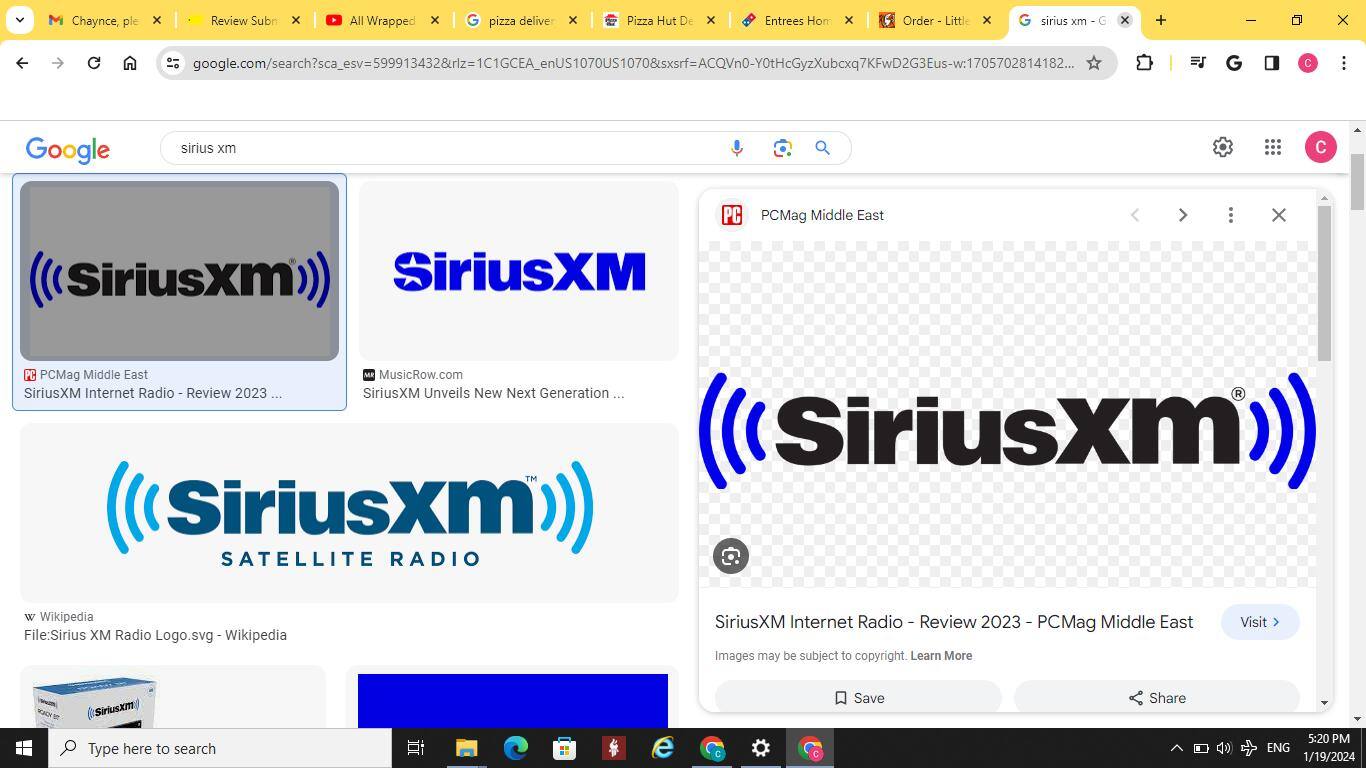Viewport: 1366px width, 768px height.
Task: Search inside image with Lens icon
Action: tap(731, 556)
